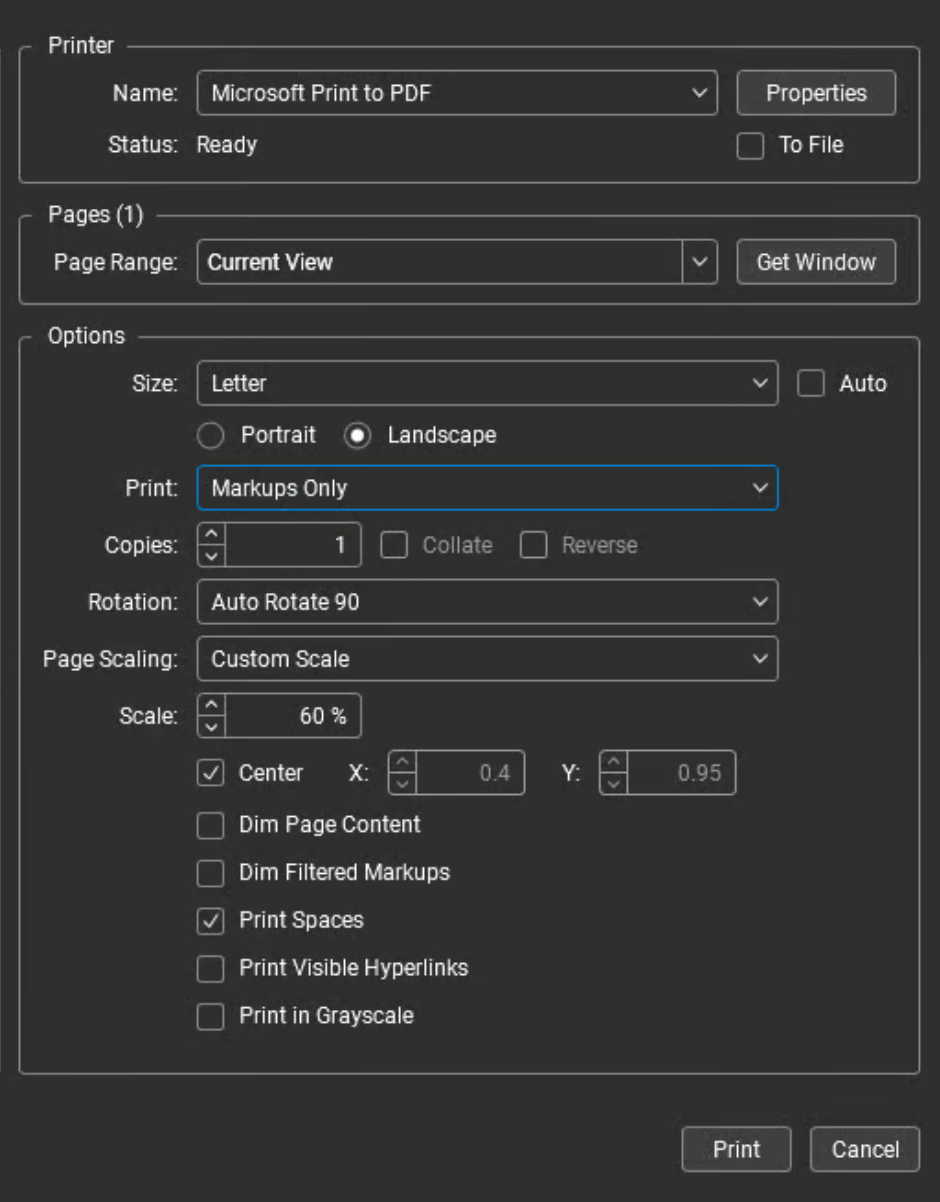Enable Dim Page Content
This screenshot has height=1202, width=940.
point(210,825)
